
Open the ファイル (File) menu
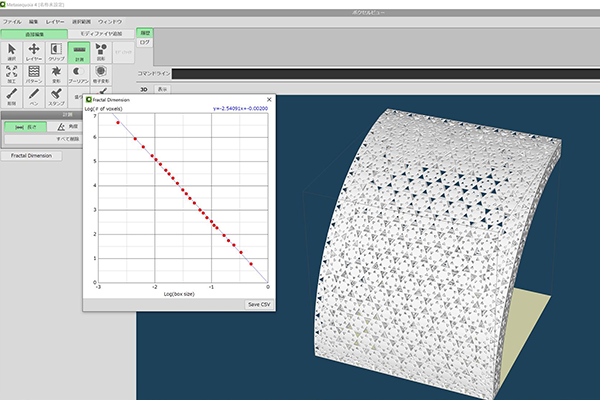point(12,22)
